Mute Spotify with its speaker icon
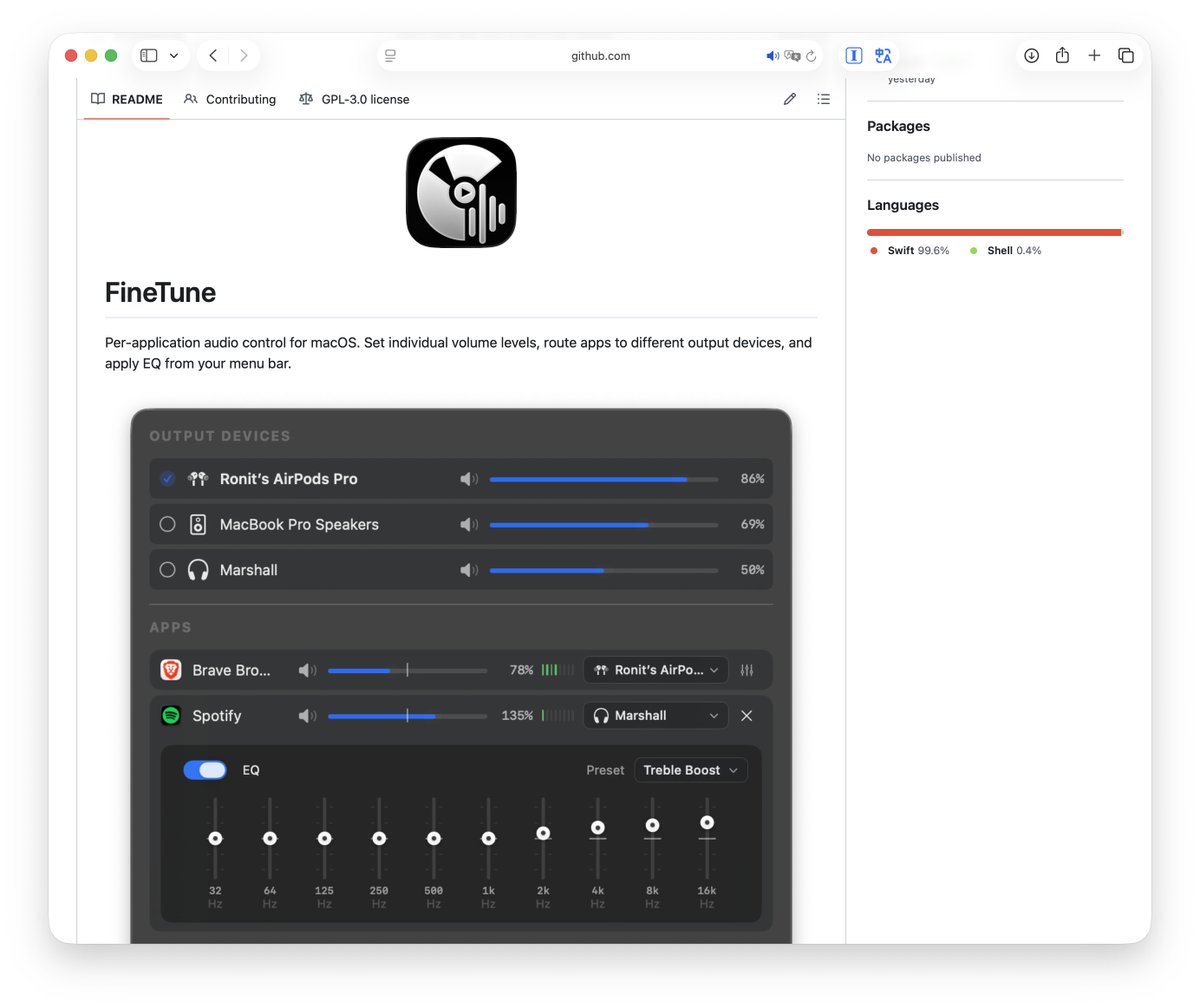 307,716
